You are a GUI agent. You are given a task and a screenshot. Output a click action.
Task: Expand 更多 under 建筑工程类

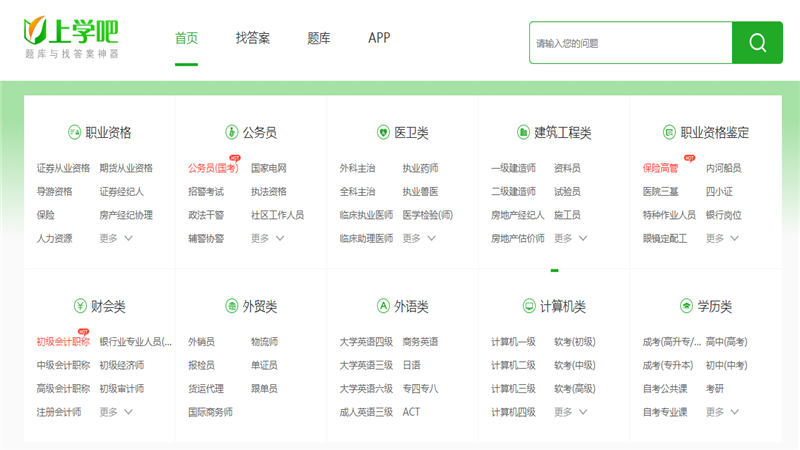click(x=571, y=238)
